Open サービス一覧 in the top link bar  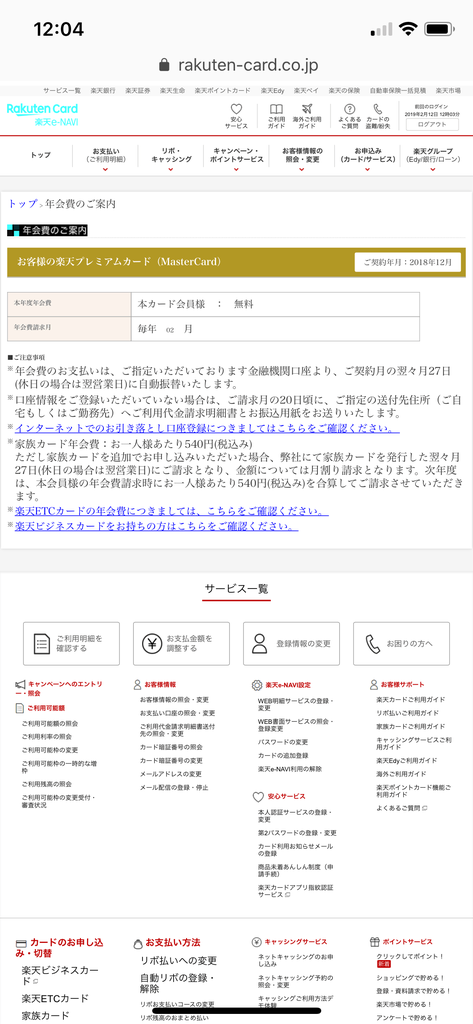[x=62, y=90]
